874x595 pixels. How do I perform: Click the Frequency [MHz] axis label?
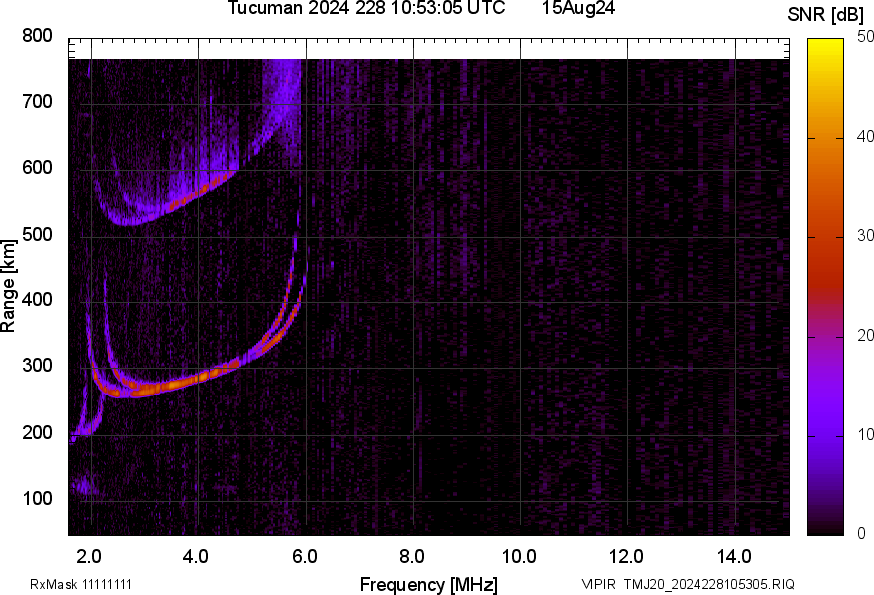pos(428,584)
